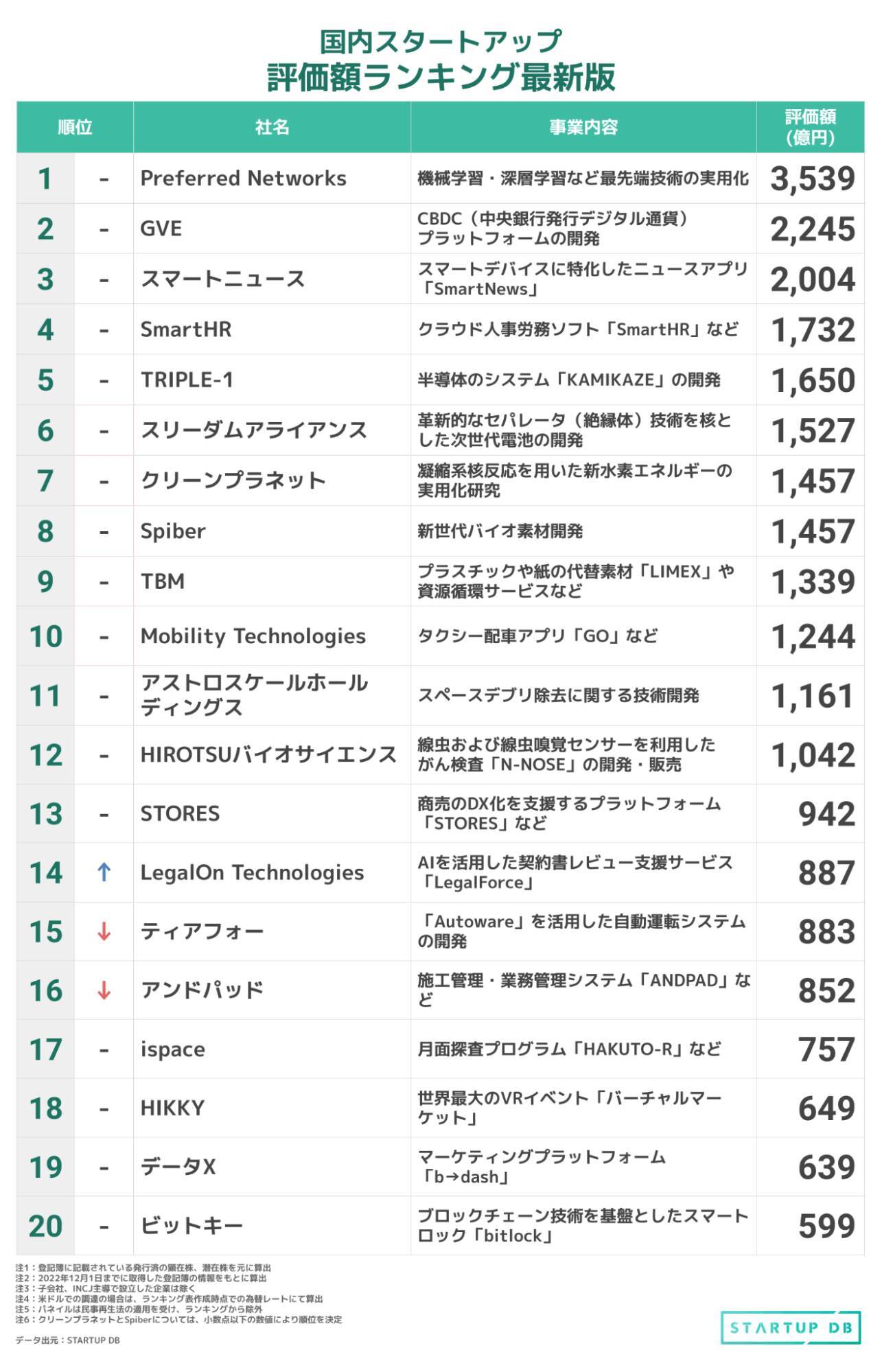The image size is (882, 1372).
Task: Click the SmartHR company name
Action: coord(186,329)
